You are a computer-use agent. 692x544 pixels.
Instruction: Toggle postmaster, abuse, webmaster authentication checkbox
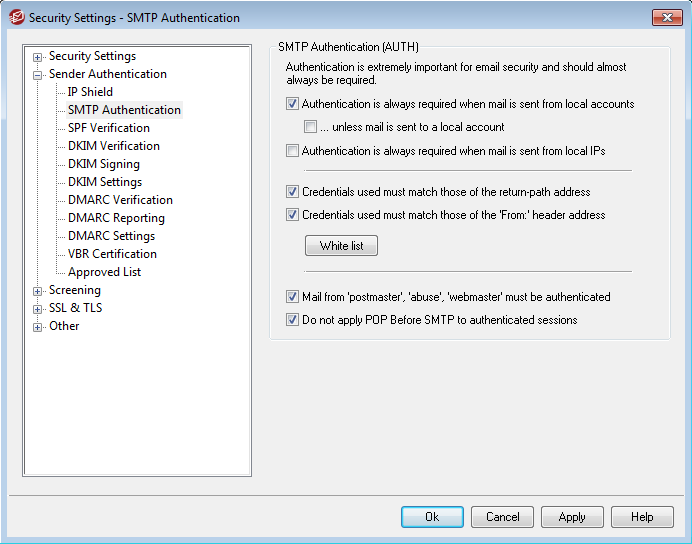click(292, 296)
